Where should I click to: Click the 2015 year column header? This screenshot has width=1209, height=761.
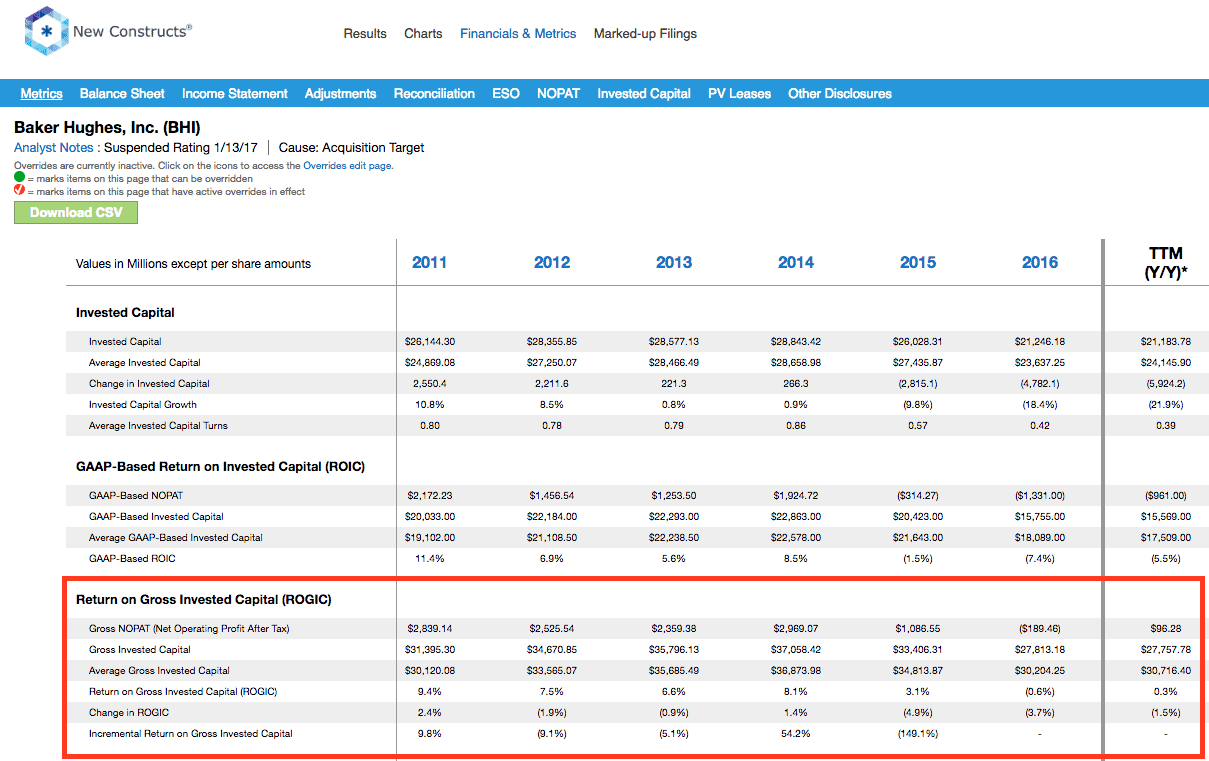tap(918, 262)
